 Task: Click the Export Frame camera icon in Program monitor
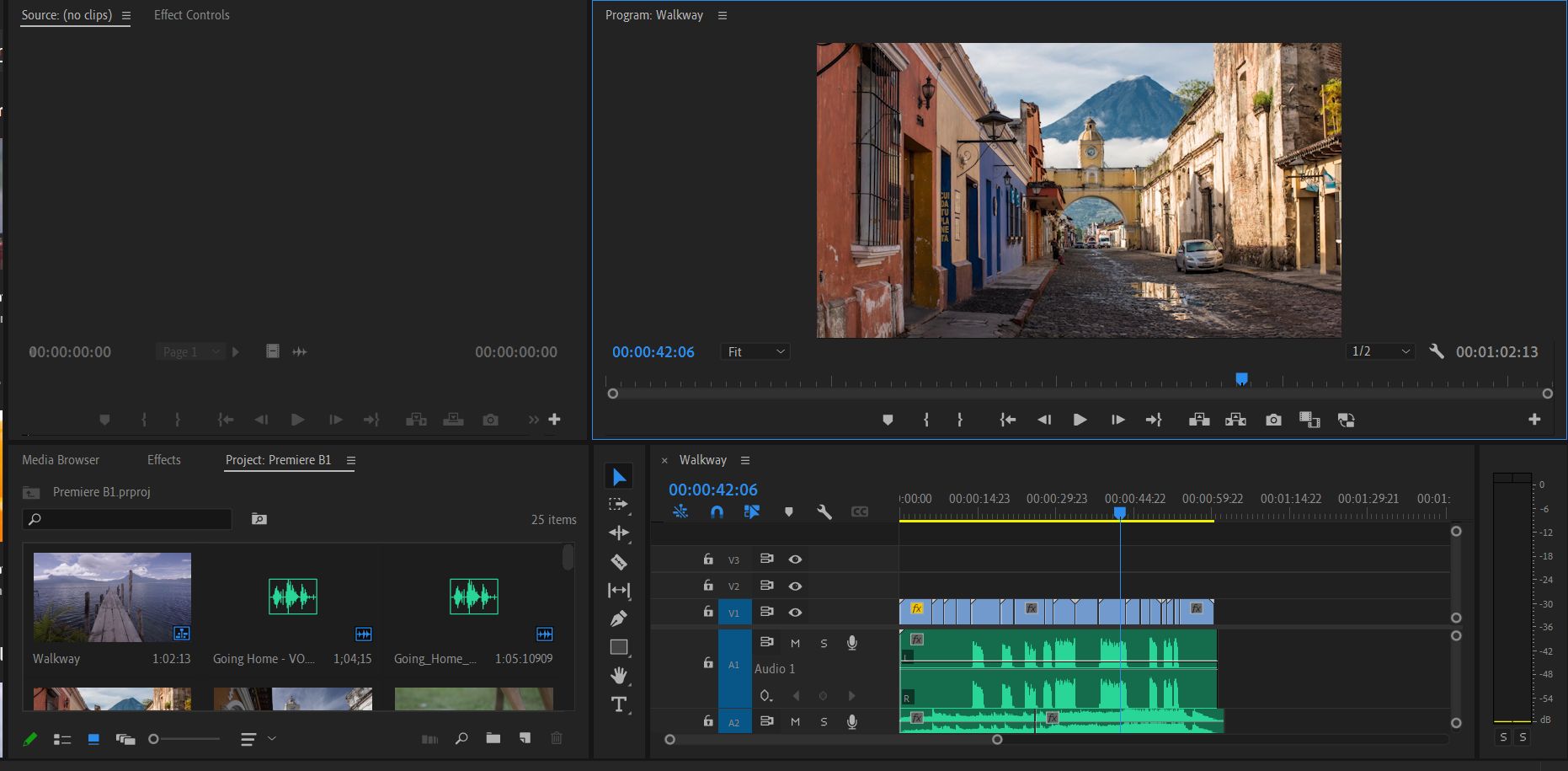1273,420
